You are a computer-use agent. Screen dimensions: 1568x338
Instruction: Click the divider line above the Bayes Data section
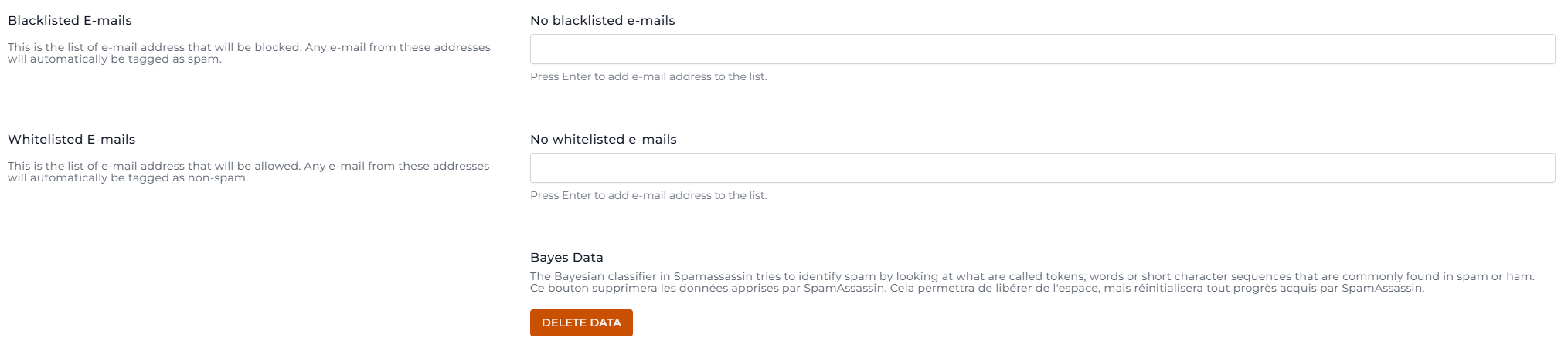(x=781, y=228)
